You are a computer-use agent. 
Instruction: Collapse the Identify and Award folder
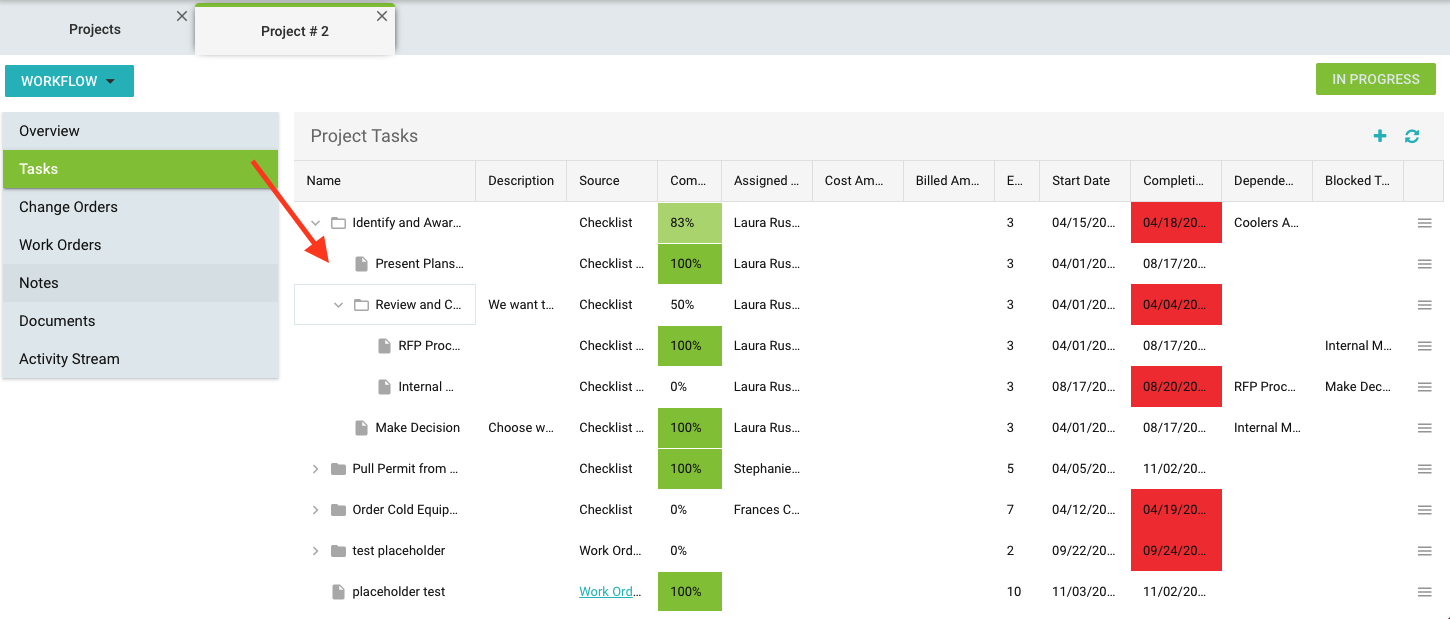315,223
